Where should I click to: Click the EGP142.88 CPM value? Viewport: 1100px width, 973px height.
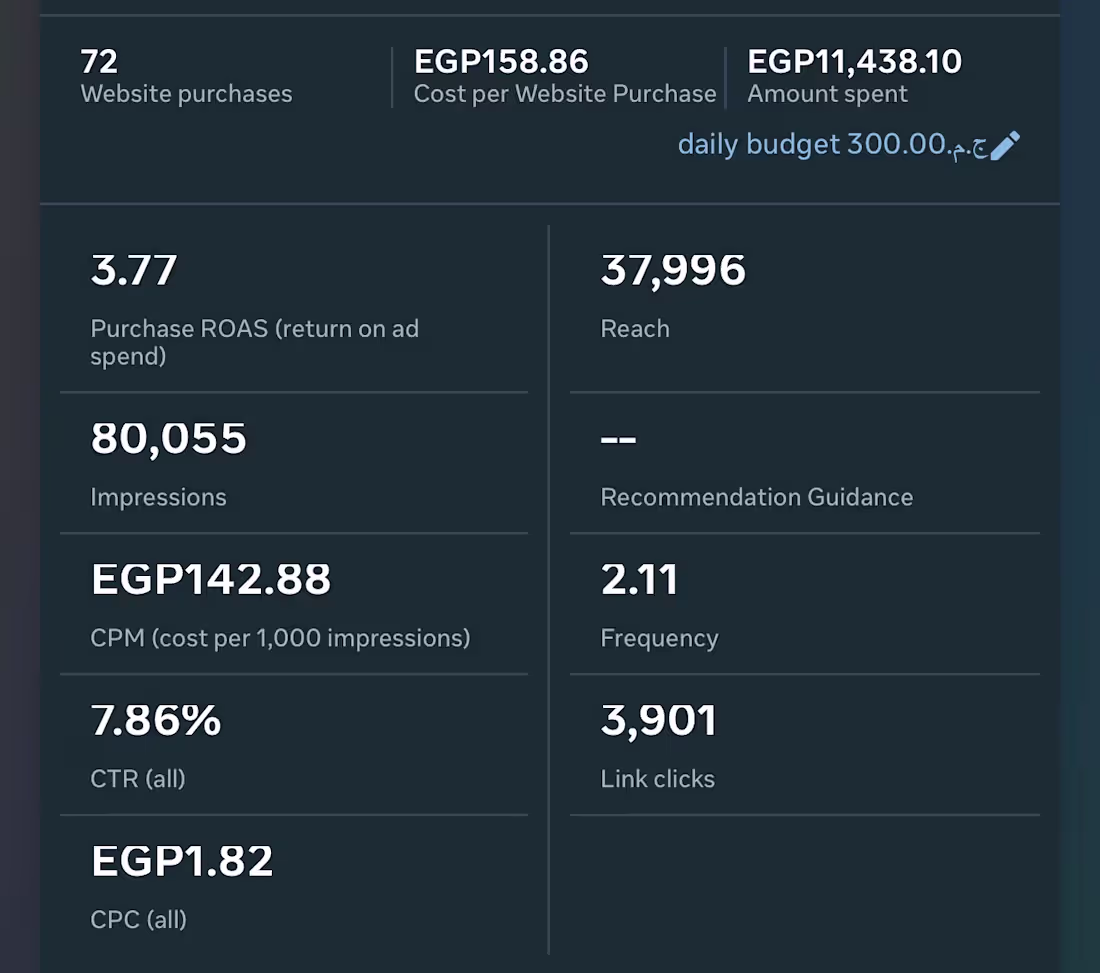[210, 579]
